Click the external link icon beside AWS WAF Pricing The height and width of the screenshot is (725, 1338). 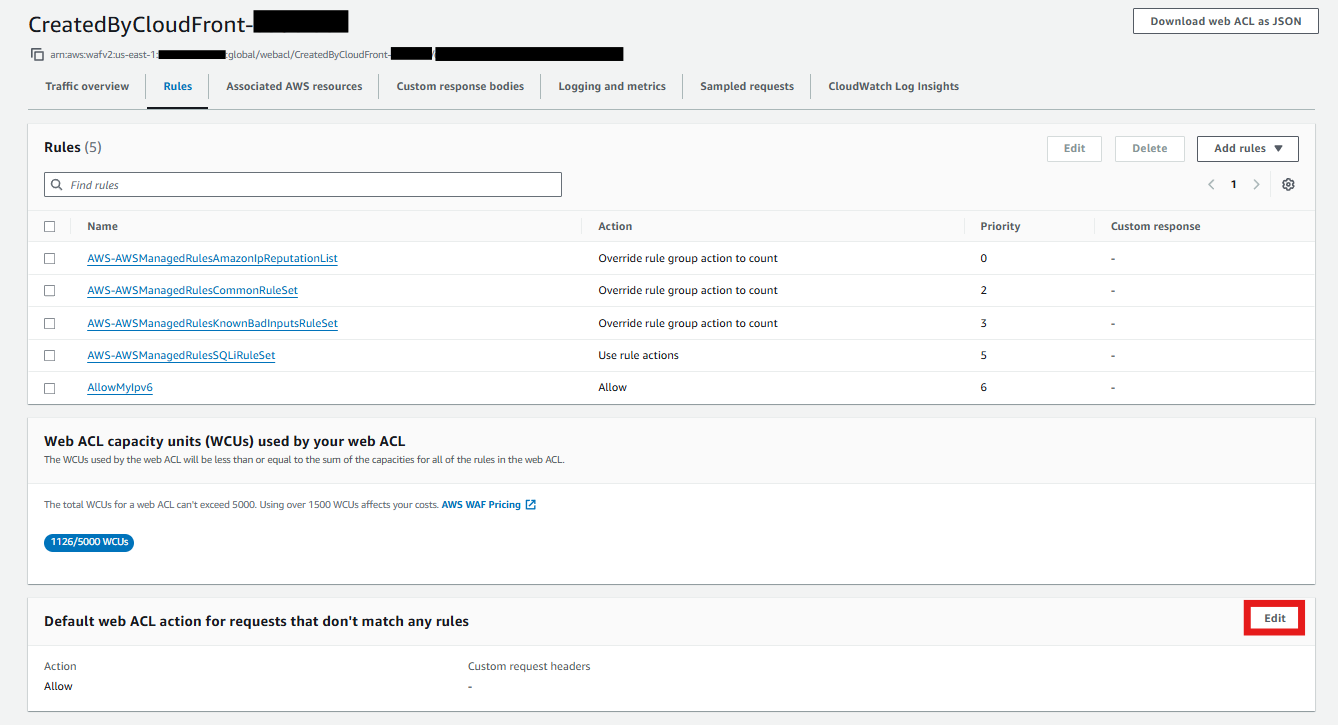click(x=531, y=505)
